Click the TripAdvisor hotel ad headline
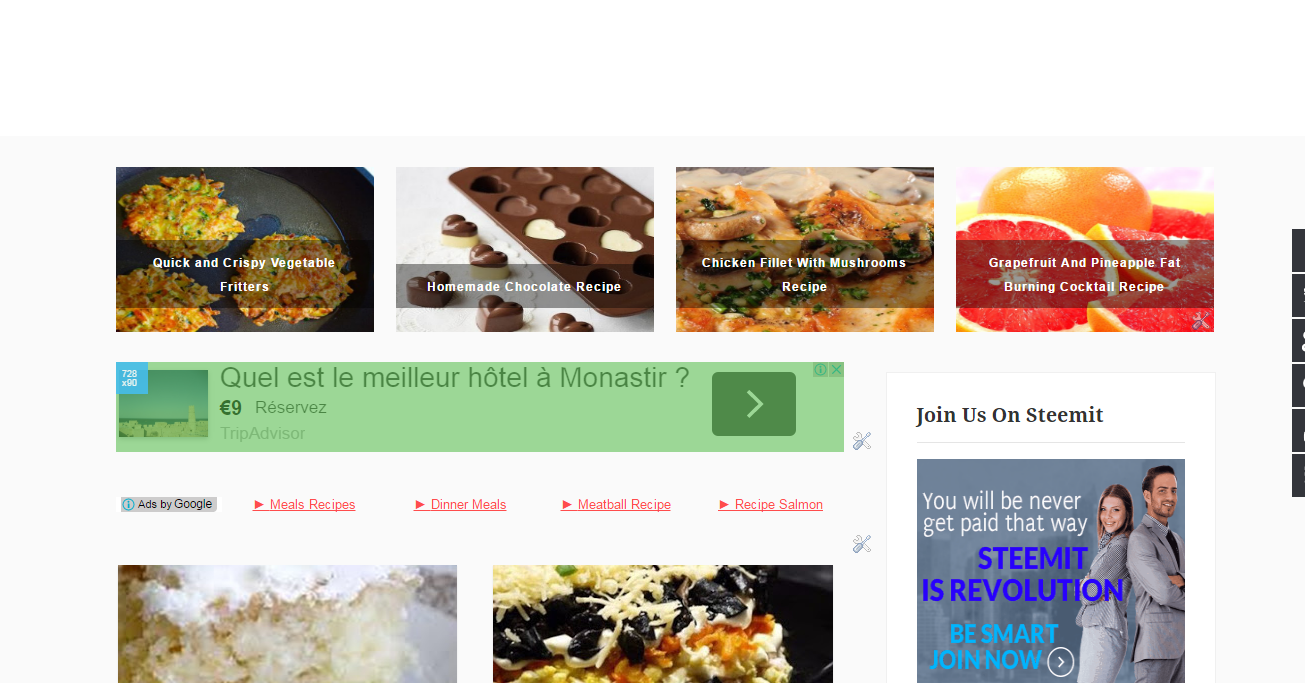This screenshot has height=683, width=1305. [x=455, y=378]
